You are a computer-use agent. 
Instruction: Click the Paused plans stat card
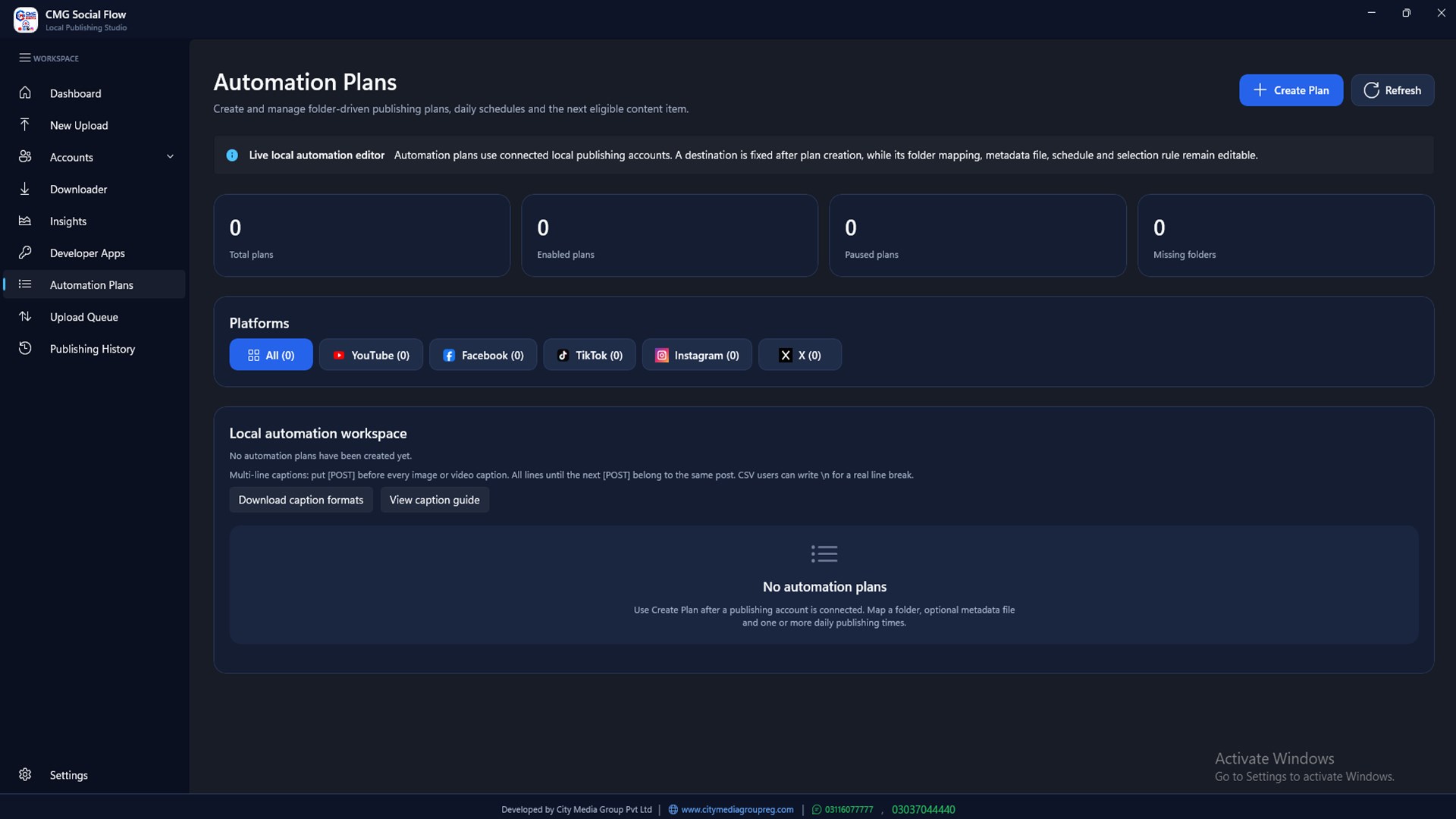pyautogui.click(x=977, y=235)
